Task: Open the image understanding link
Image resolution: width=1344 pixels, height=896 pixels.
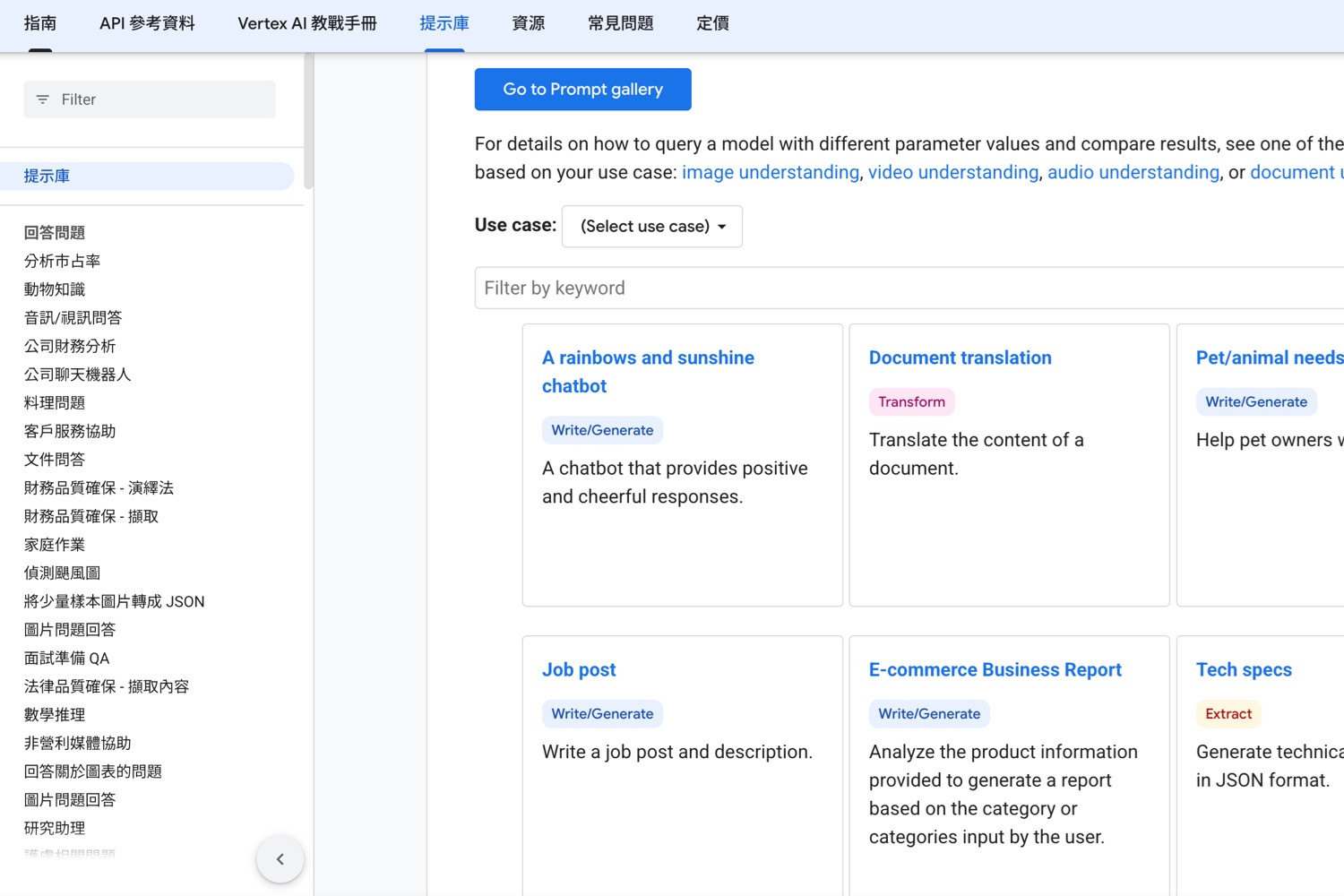Action: click(x=770, y=172)
